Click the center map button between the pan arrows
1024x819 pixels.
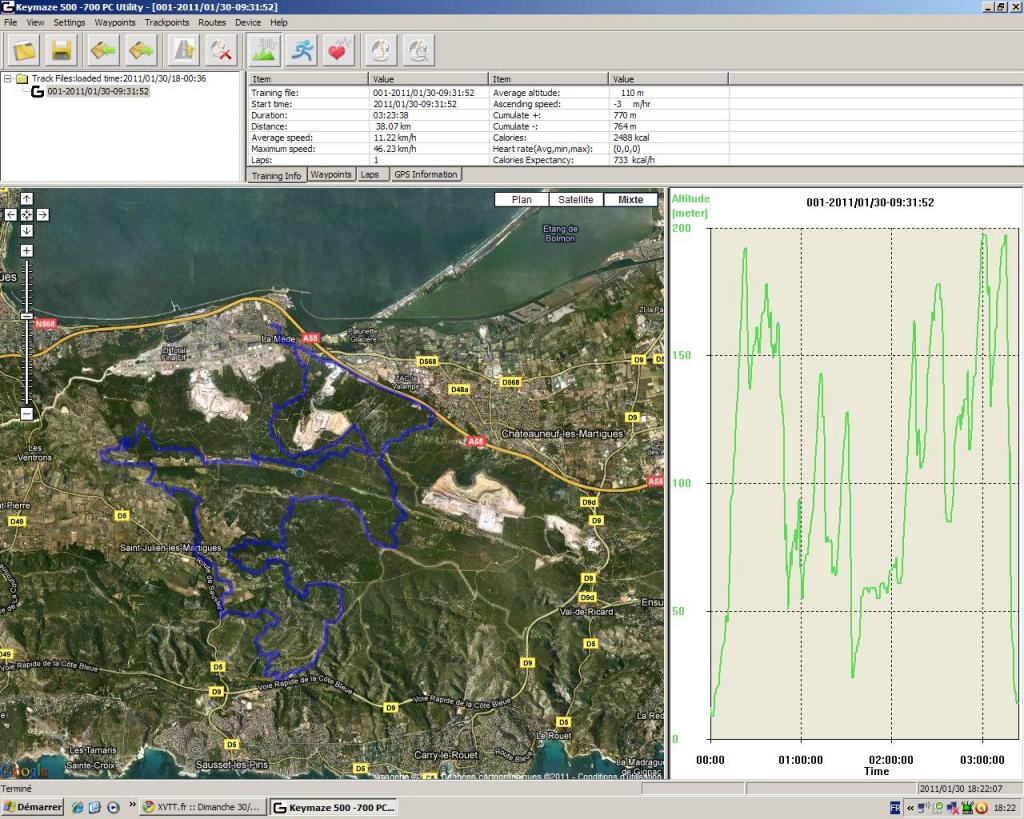point(27,214)
